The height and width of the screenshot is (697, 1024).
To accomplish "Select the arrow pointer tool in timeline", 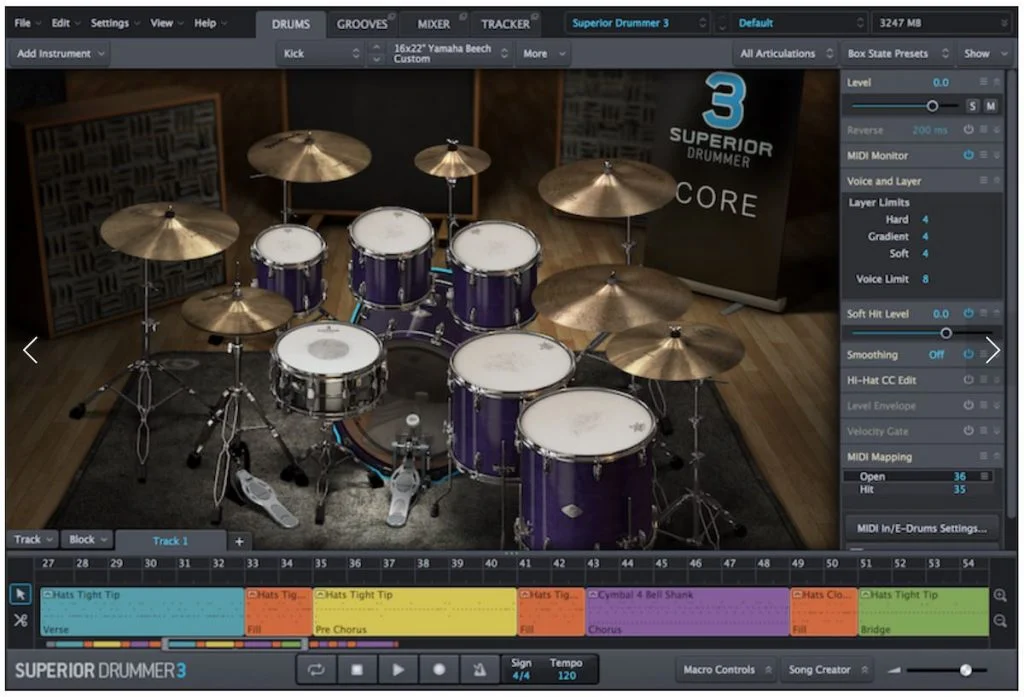I will click(20, 594).
